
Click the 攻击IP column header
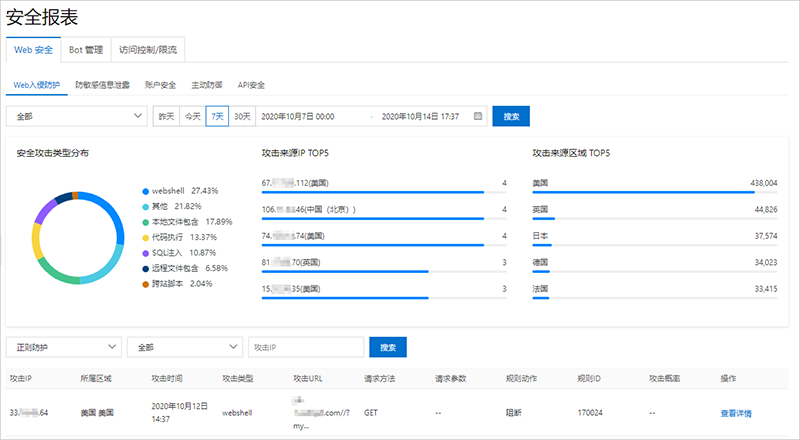point(20,378)
